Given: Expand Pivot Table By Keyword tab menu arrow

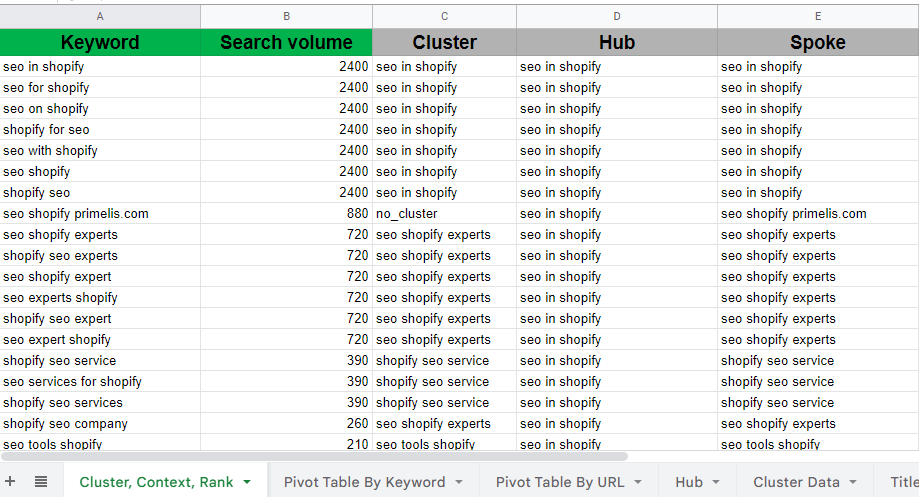Looking at the screenshot, I should (458, 482).
